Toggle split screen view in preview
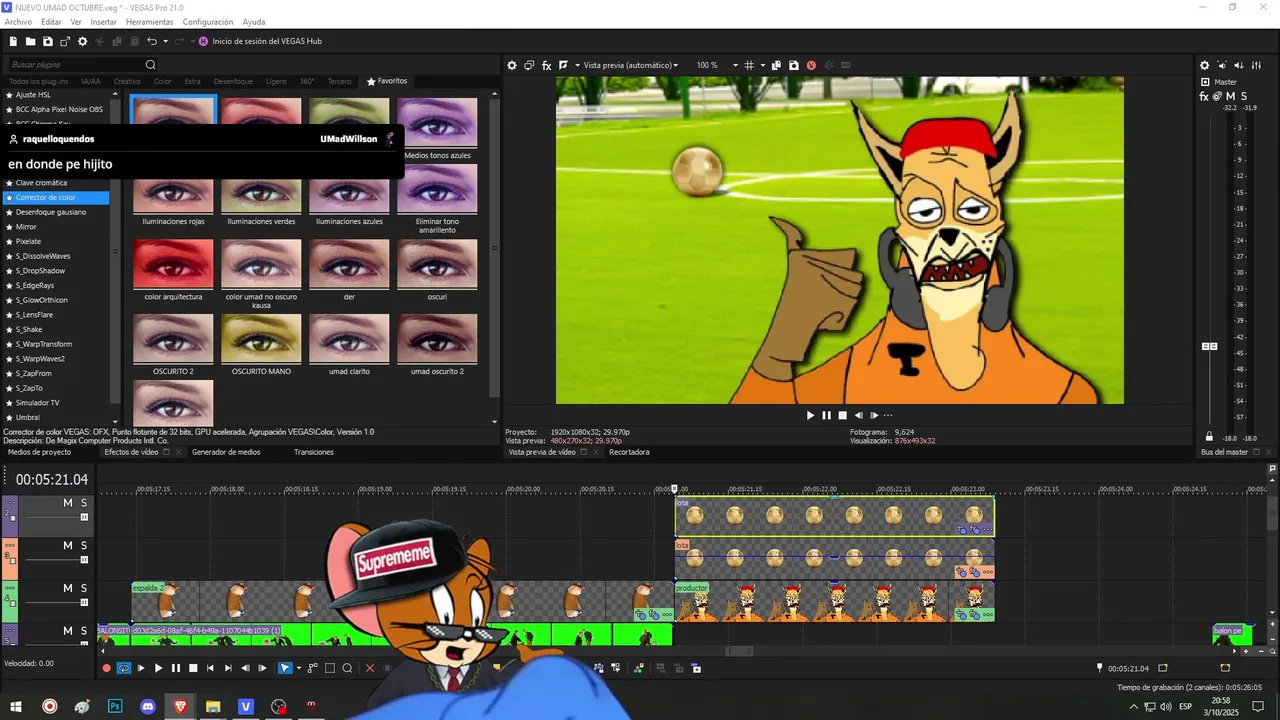This screenshot has height=720, width=1280. click(x=563, y=65)
